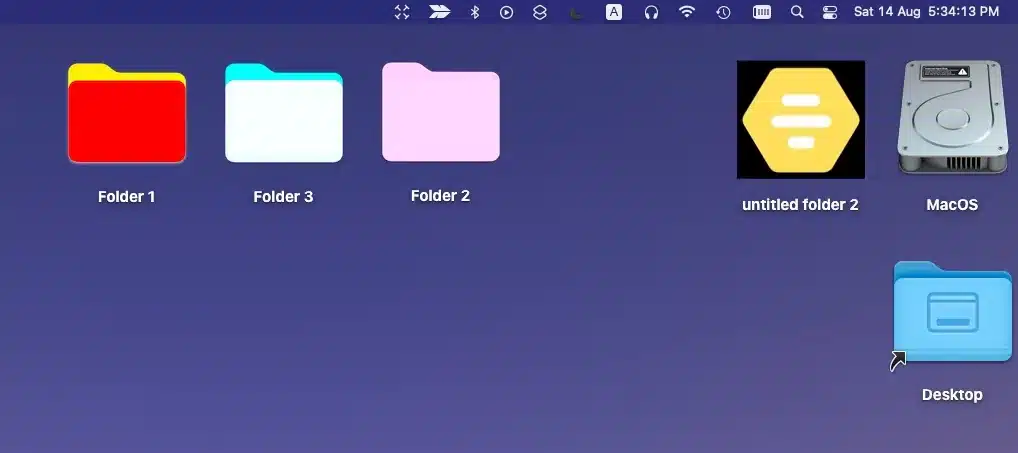Open the Time Machine menu bar icon

[723, 12]
